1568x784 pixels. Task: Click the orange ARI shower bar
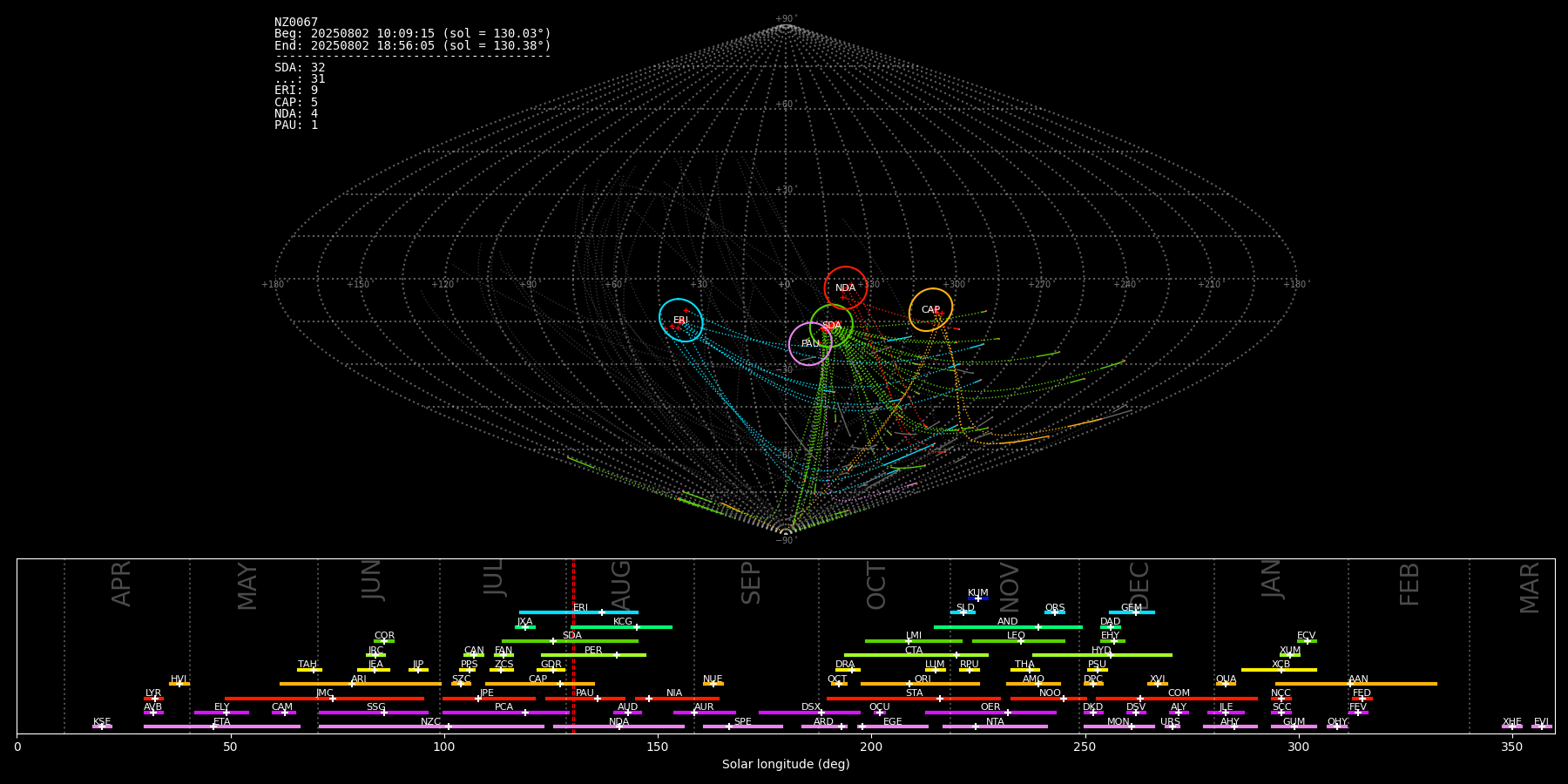tap(360, 684)
